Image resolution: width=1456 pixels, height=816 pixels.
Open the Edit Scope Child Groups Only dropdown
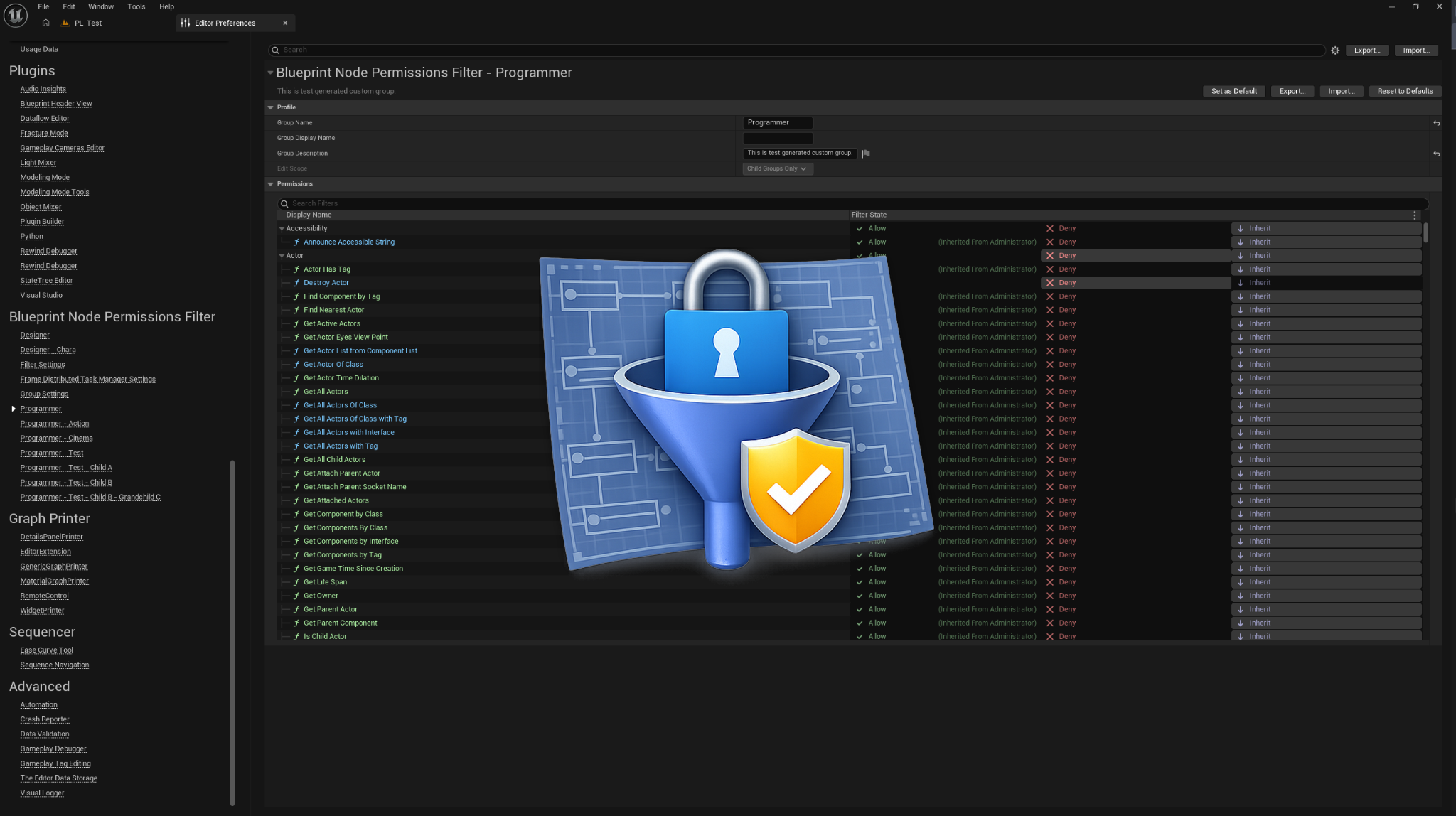click(777, 169)
